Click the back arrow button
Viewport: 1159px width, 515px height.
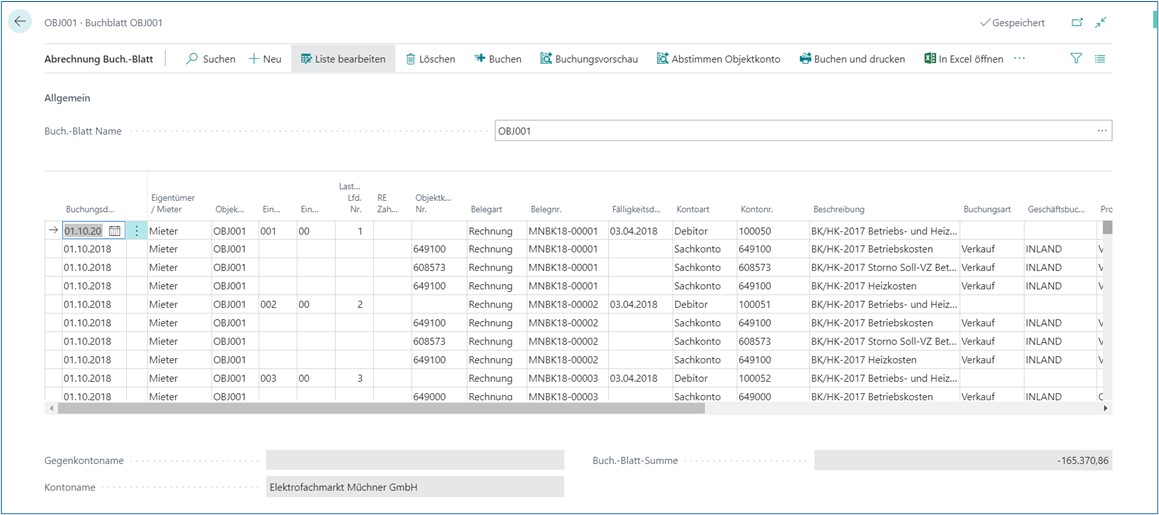[x=21, y=21]
